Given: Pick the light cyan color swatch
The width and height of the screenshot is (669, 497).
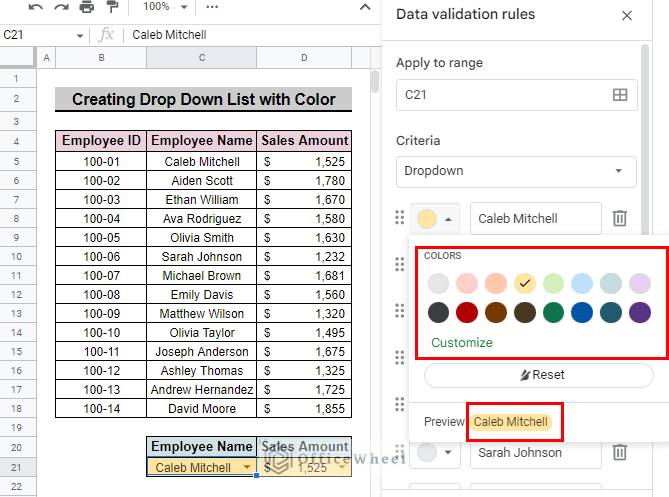Looking at the screenshot, I should click(x=611, y=284).
